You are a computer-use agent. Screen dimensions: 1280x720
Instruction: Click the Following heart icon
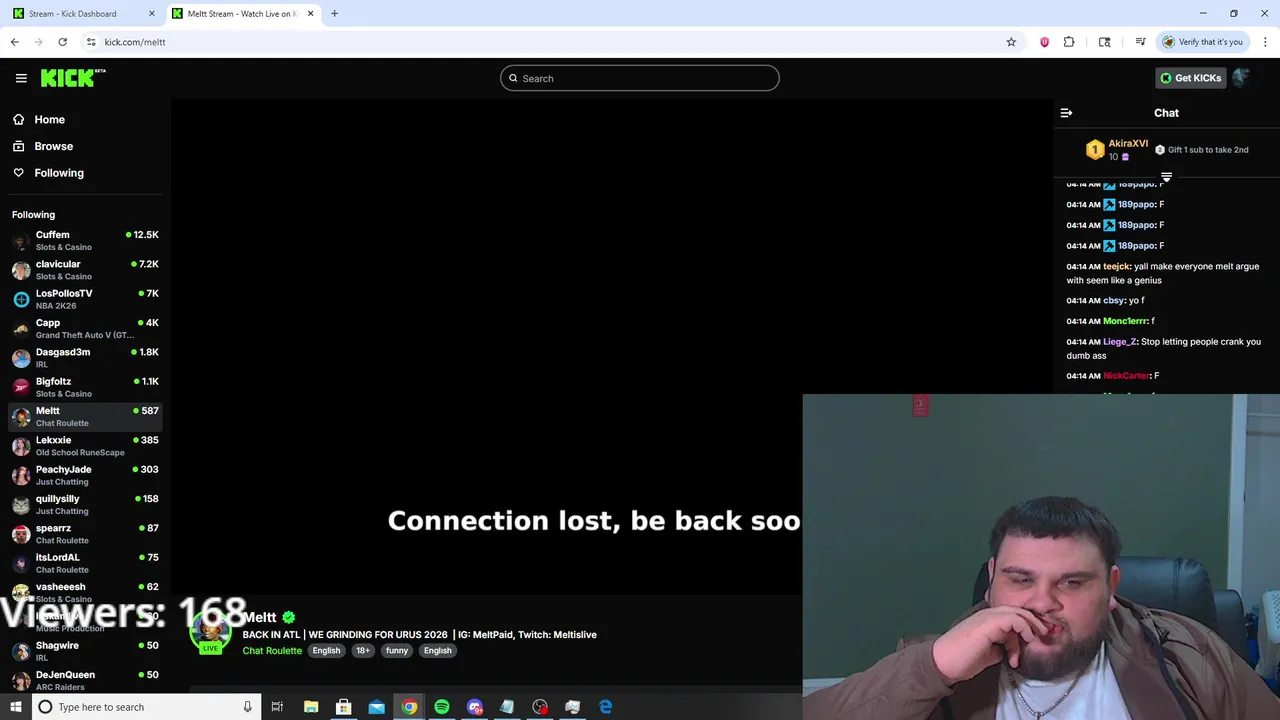click(18, 173)
